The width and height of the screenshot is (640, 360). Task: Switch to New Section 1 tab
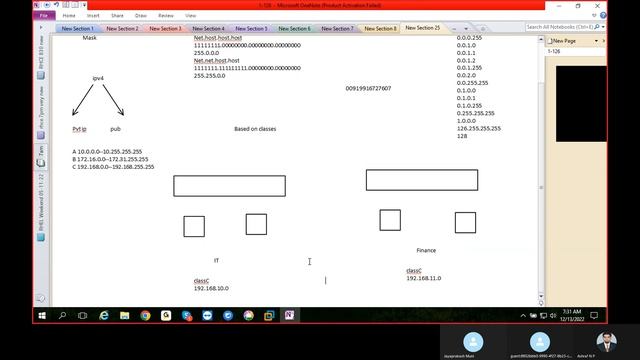point(78,29)
